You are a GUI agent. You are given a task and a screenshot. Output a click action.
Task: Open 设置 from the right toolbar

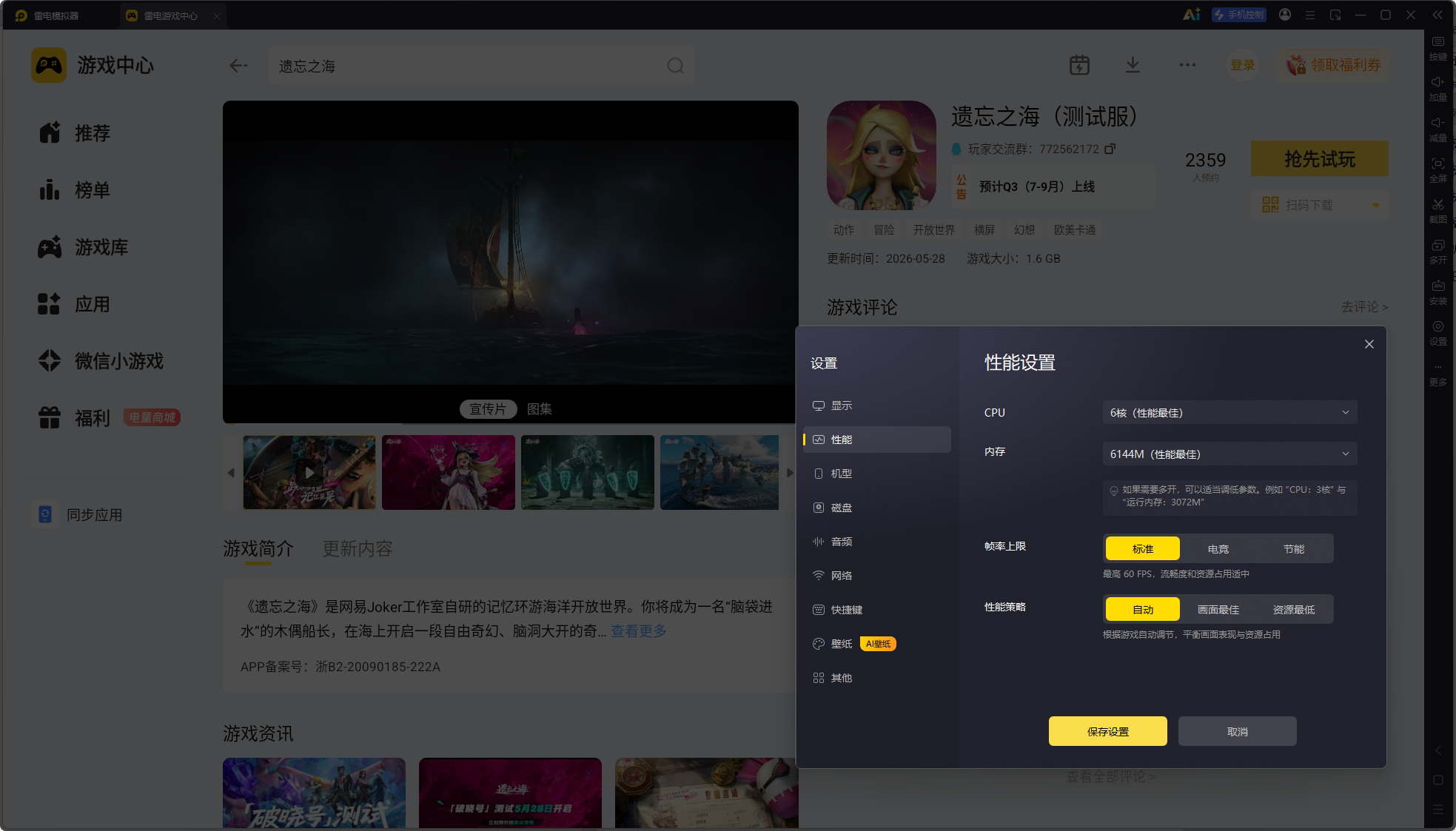[x=1437, y=333]
